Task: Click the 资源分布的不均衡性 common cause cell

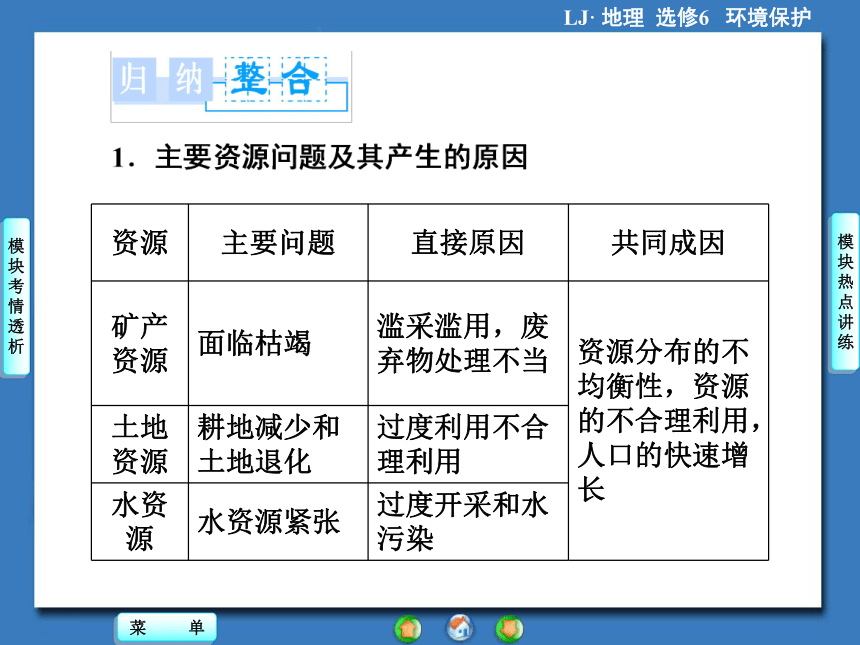Action: (x=669, y=421)
